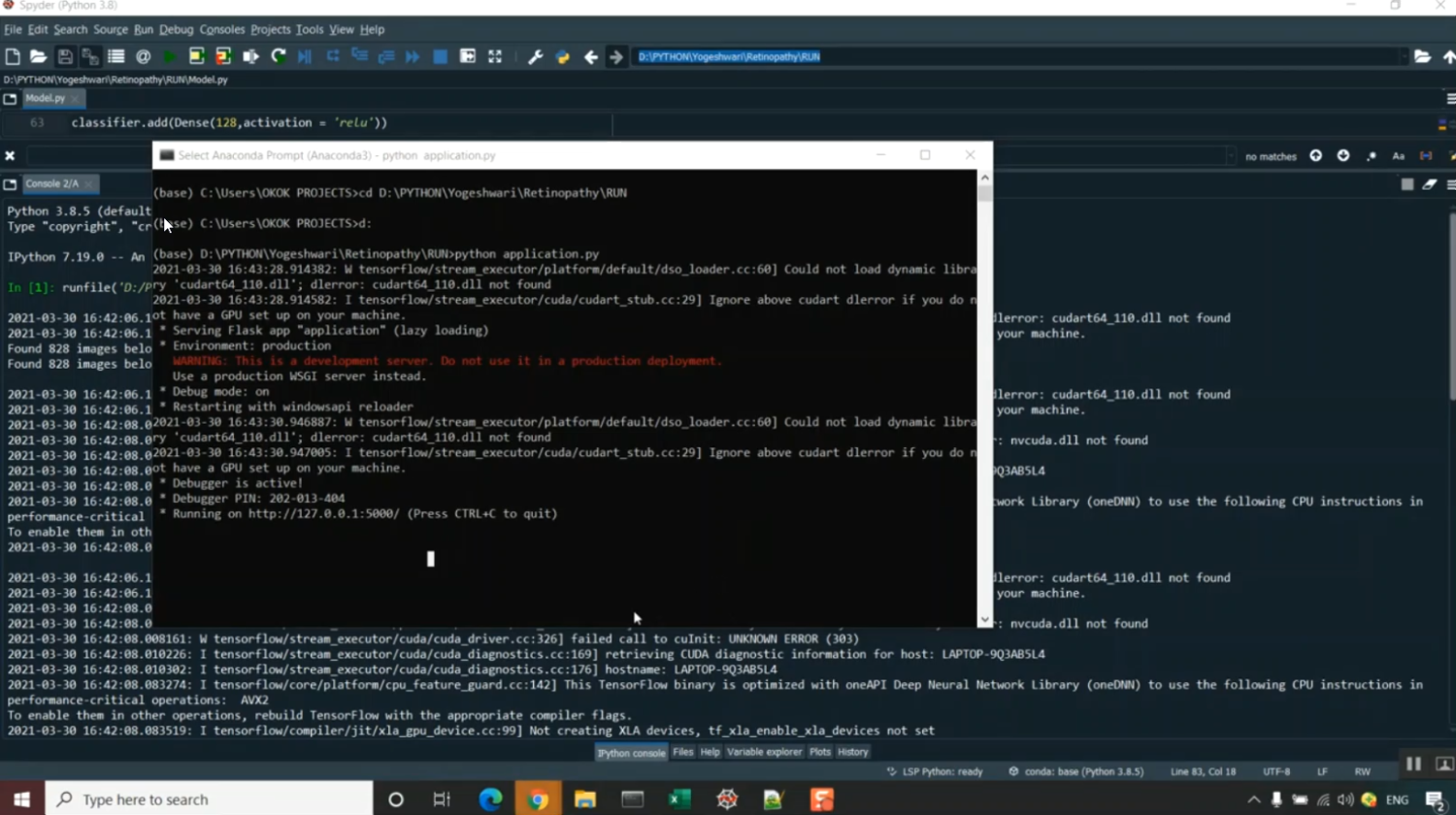This screenshot has height=815, width=1456.
Task: Clear console with the eraser icon
Action: point(1429,184)
